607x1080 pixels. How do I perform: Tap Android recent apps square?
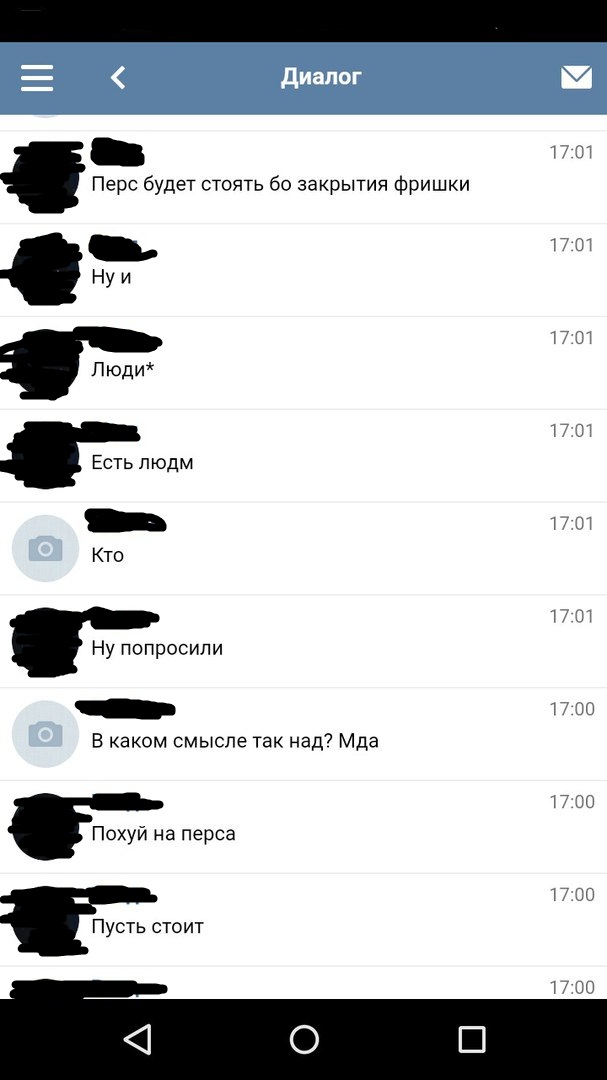tap(472, 1039)
